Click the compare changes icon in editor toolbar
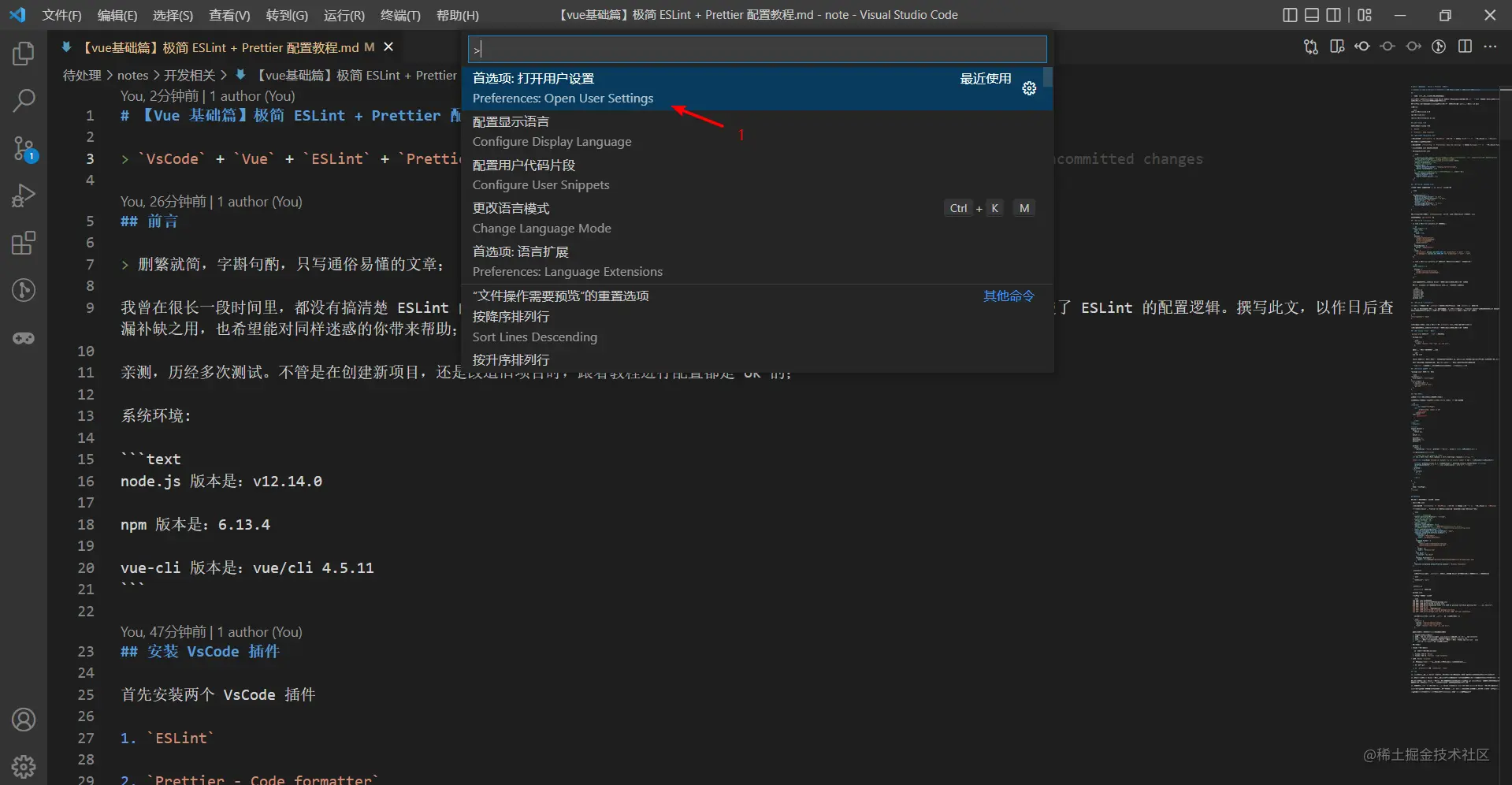Screen dimensions: 1512x785 tap(1311, 47)
